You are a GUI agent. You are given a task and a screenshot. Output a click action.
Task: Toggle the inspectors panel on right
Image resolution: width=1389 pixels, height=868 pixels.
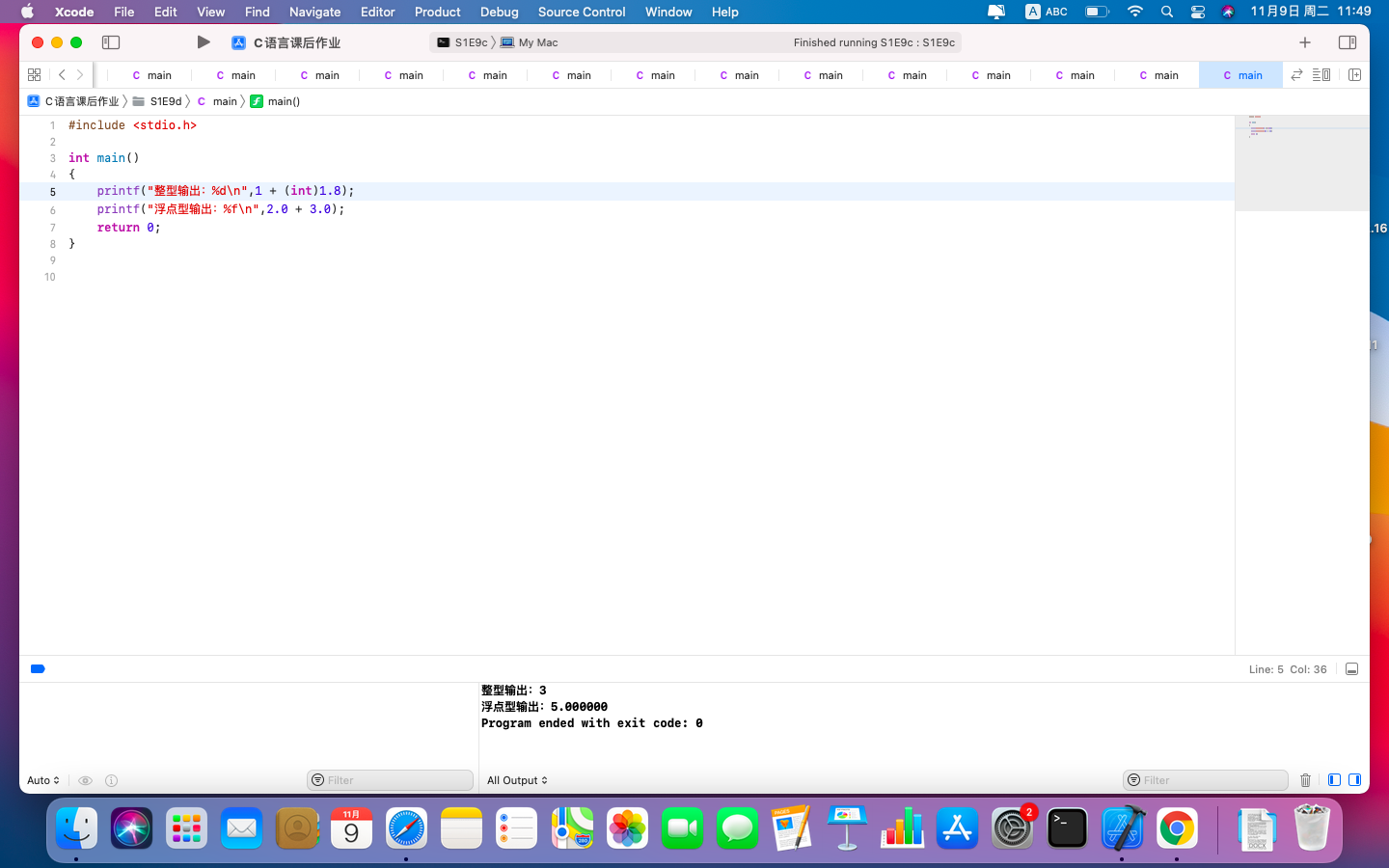tap(1348, 42)
